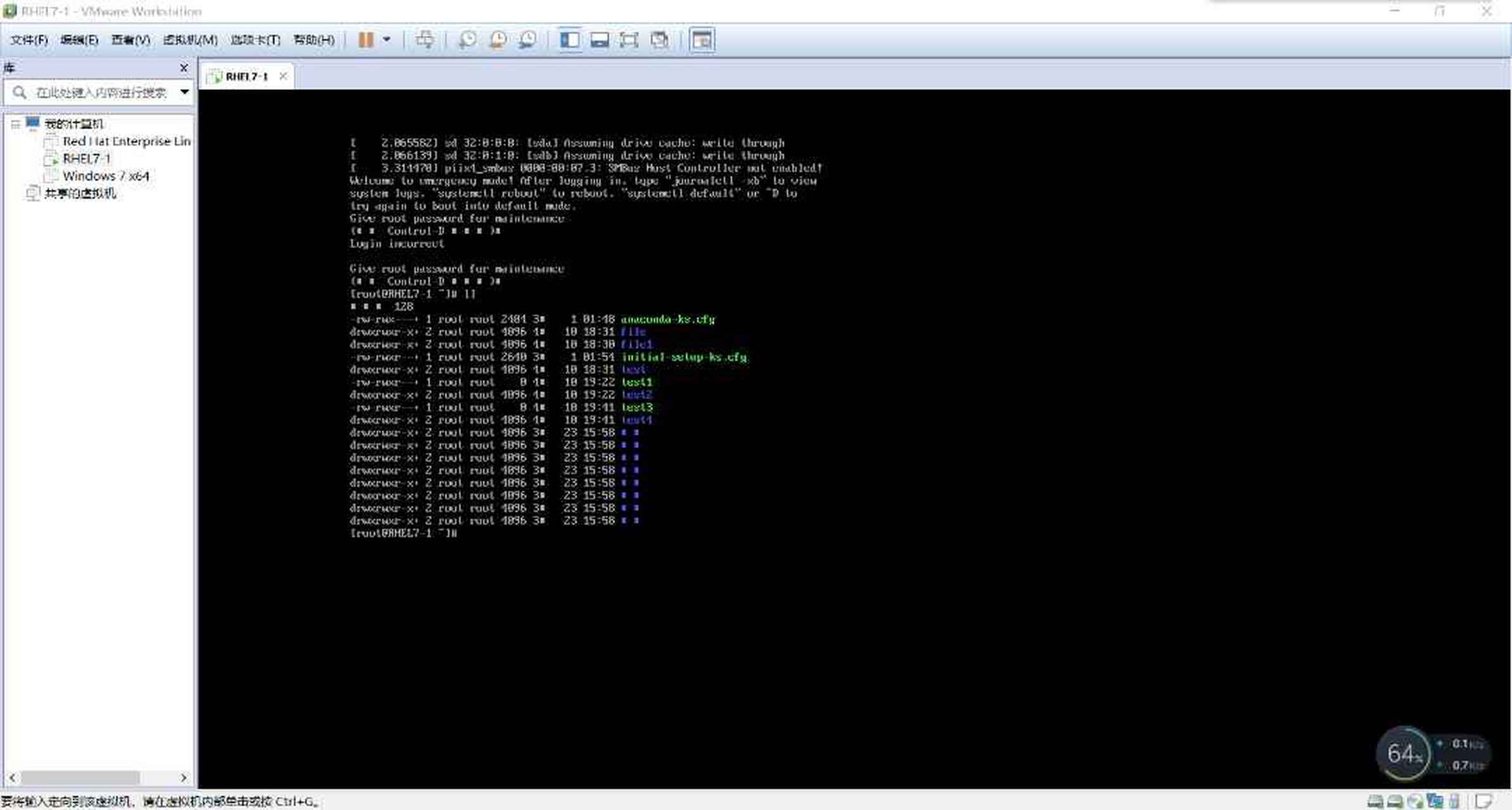The height and width of the screenshot is (810, 1512).
Task: Select 共享的虚拟机 in the library tree
Action: [x=80, y=194]
